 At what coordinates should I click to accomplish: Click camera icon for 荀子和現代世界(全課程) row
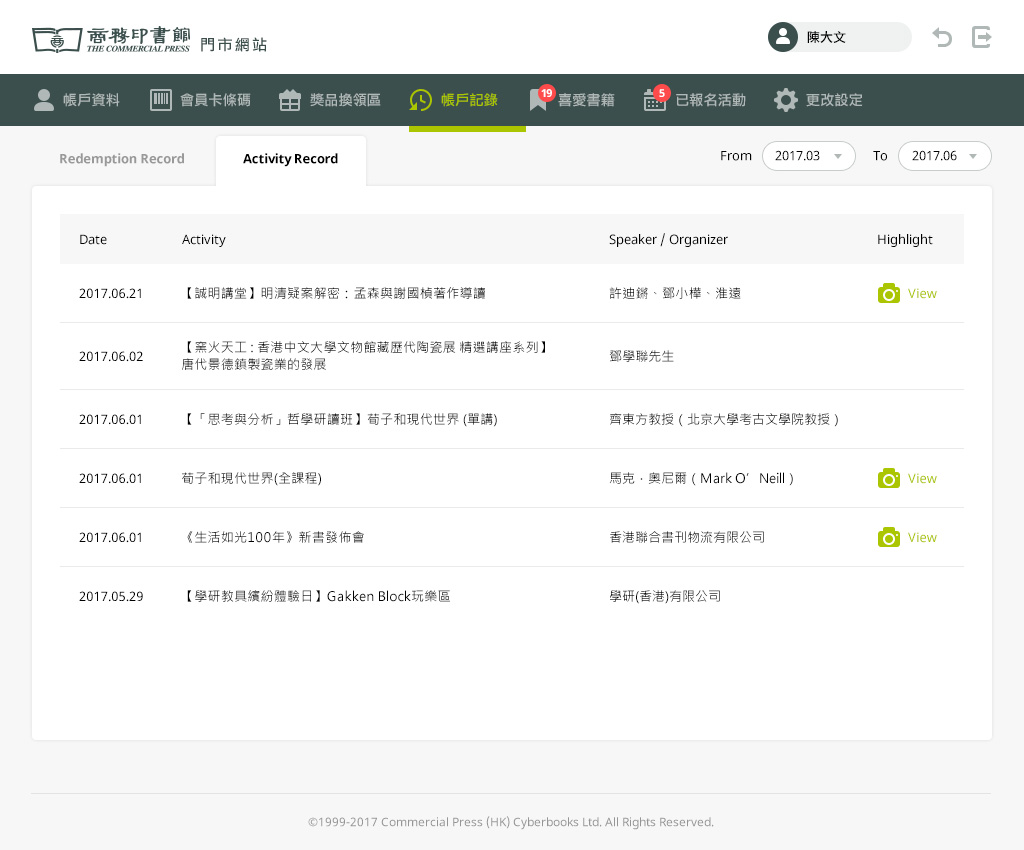pyautogui.click(x=888, y=478)
